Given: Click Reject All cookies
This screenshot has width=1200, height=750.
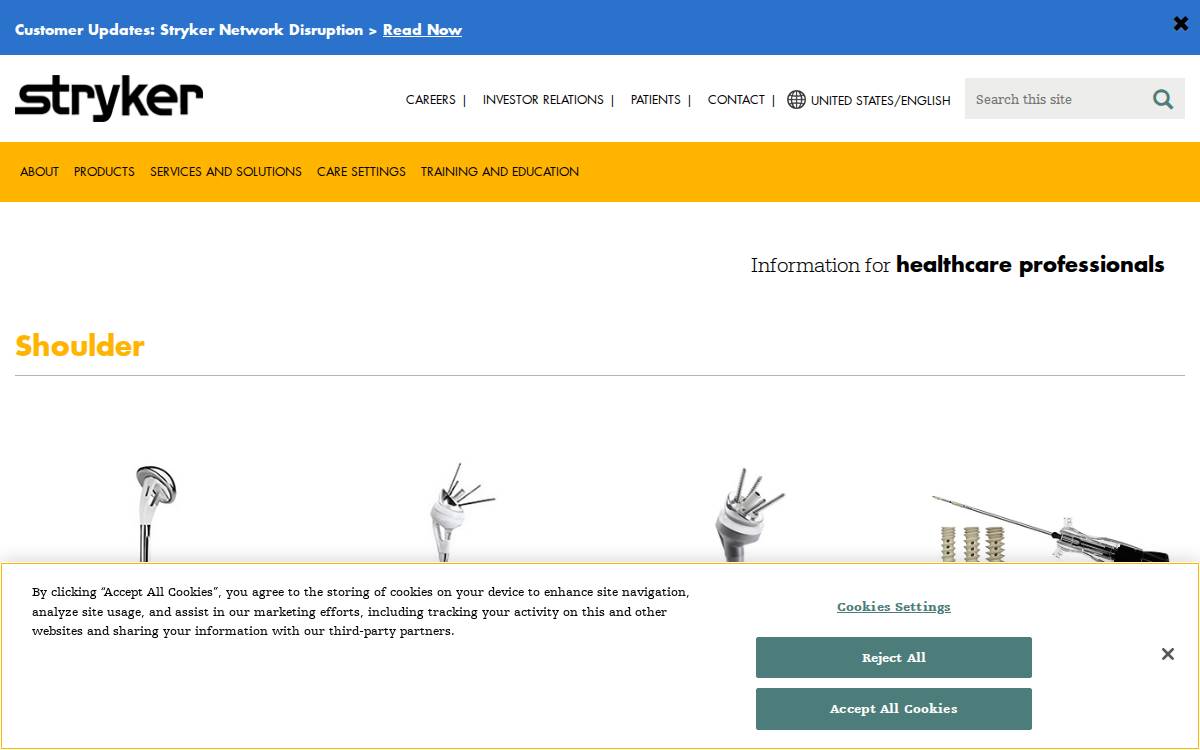Looking at the screenshot, I should tap(894, 658).
